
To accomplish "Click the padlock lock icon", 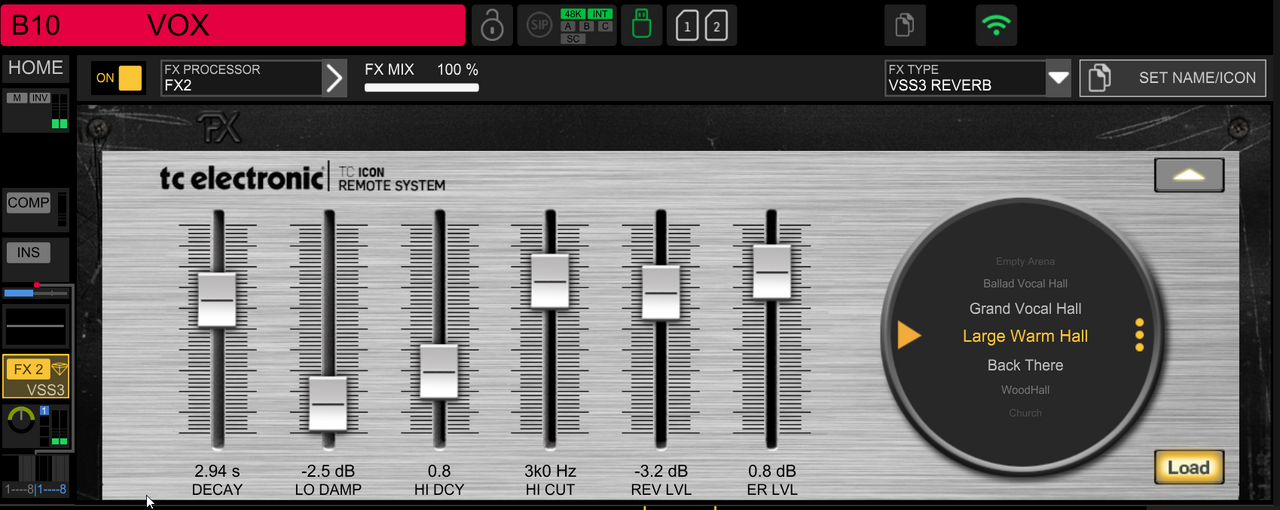I will [x=492, y=25].
